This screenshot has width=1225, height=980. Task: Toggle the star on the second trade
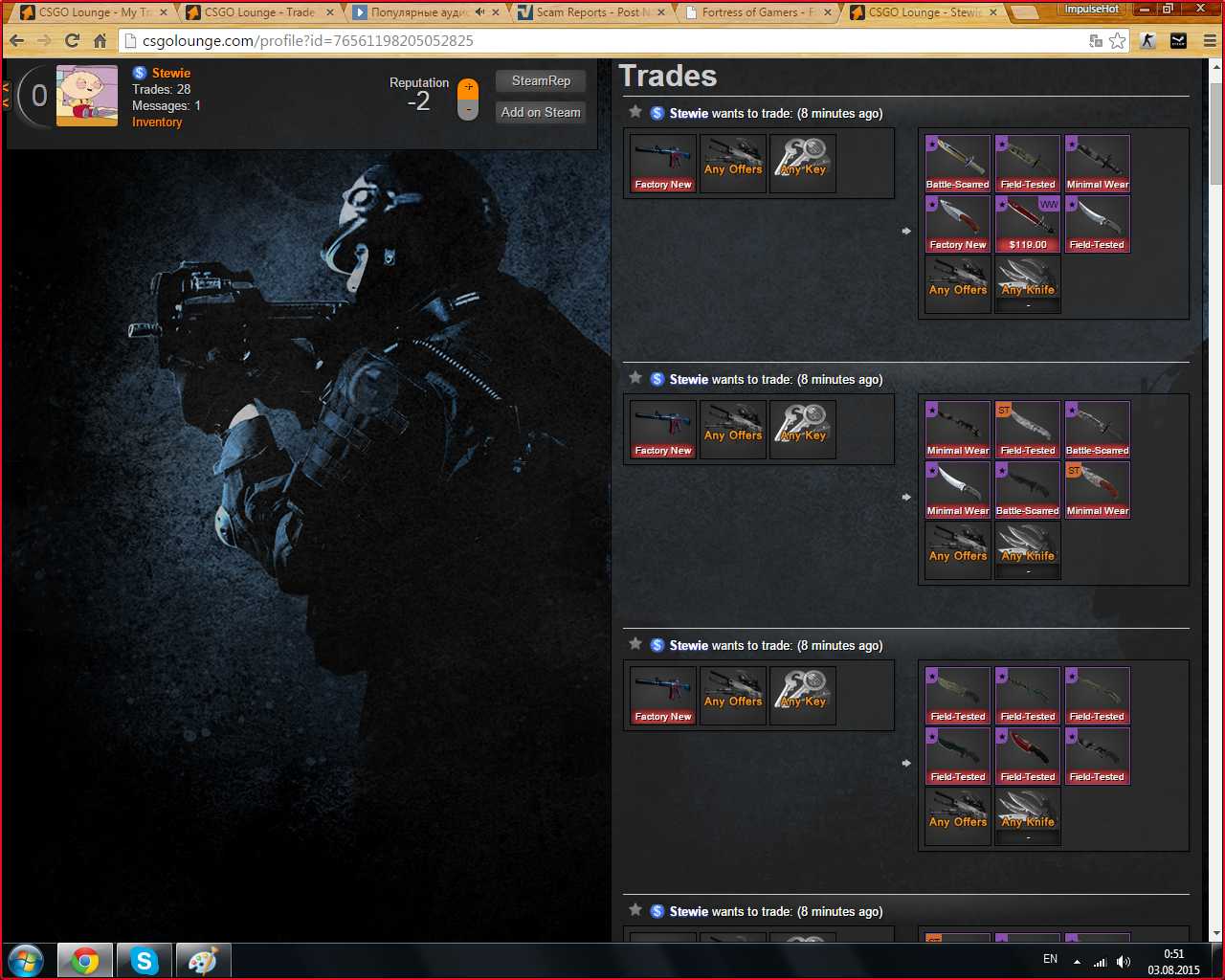coord(635,378)
